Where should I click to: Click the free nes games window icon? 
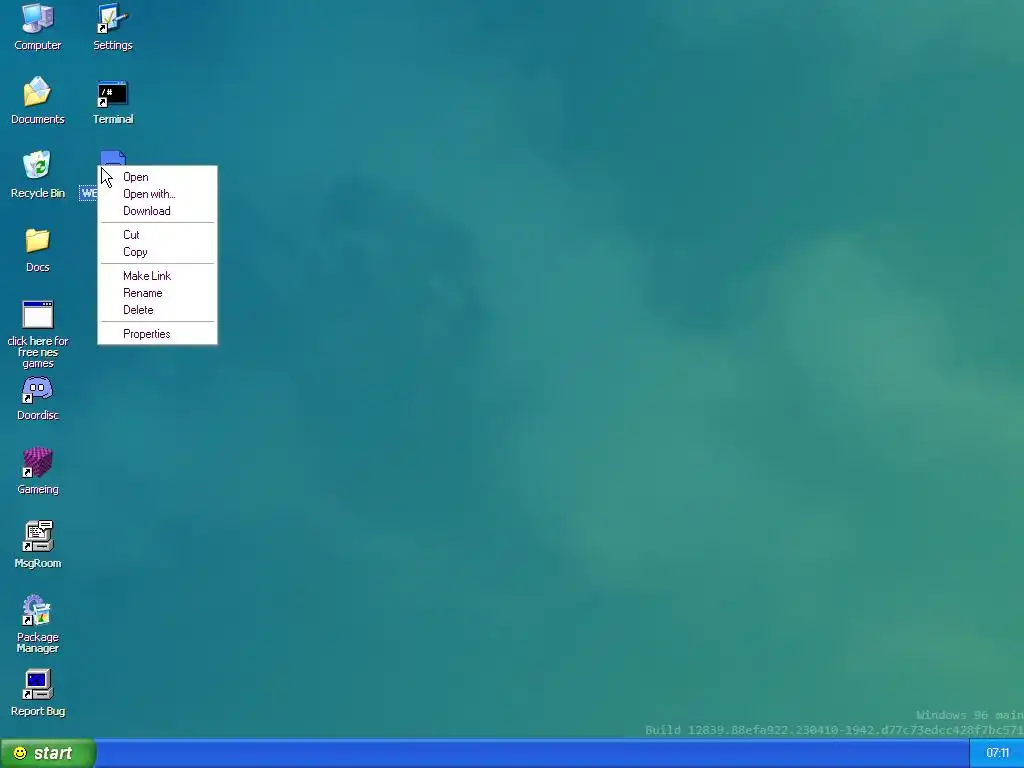[37, 314]
